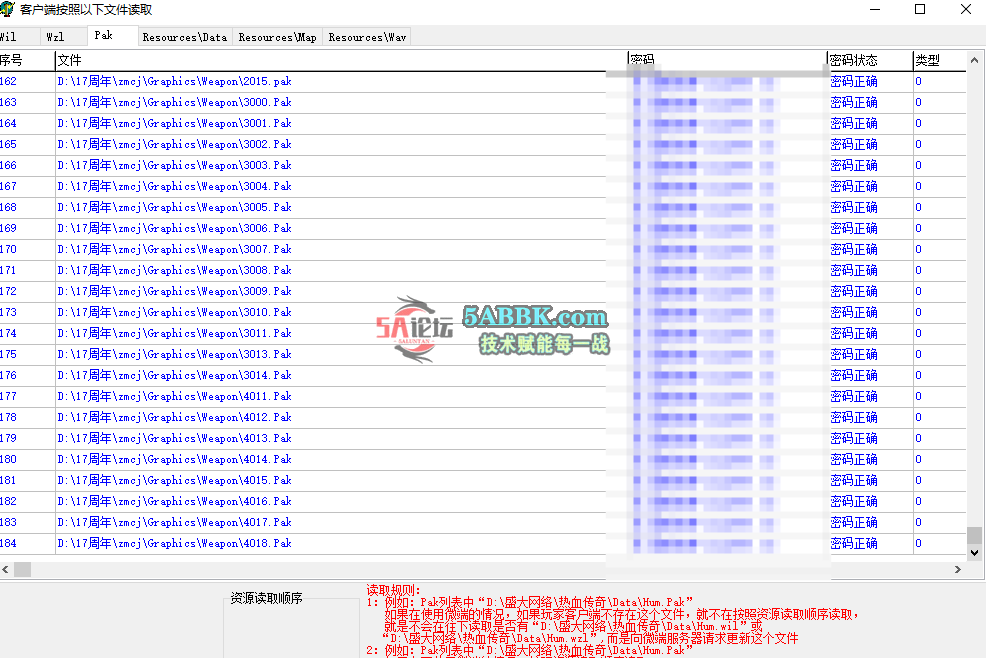The width and height of the screenshot is (986, 658).
Task: Click the 密码状态 column header
Action: 870,60
